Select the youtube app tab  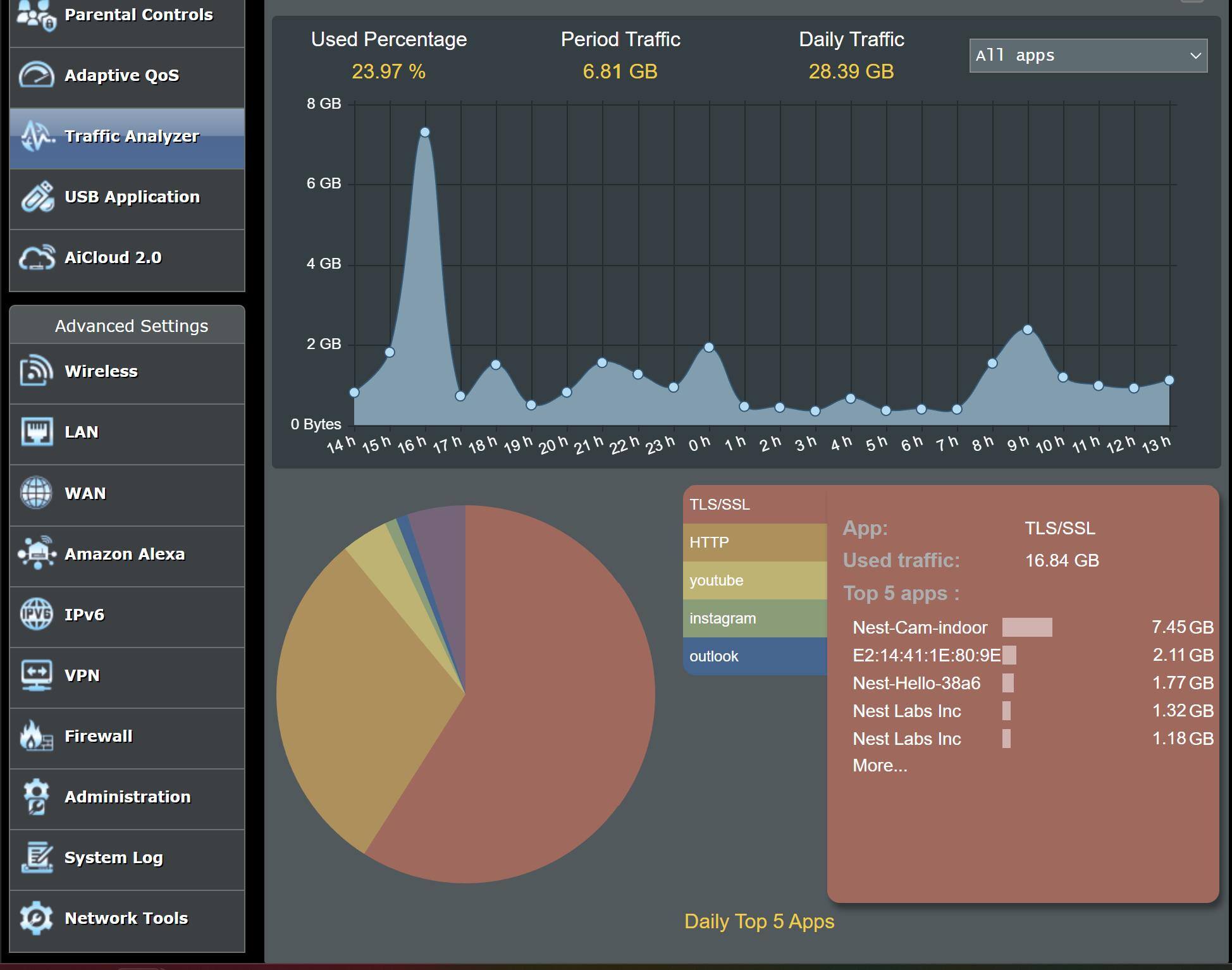[755, 580]
